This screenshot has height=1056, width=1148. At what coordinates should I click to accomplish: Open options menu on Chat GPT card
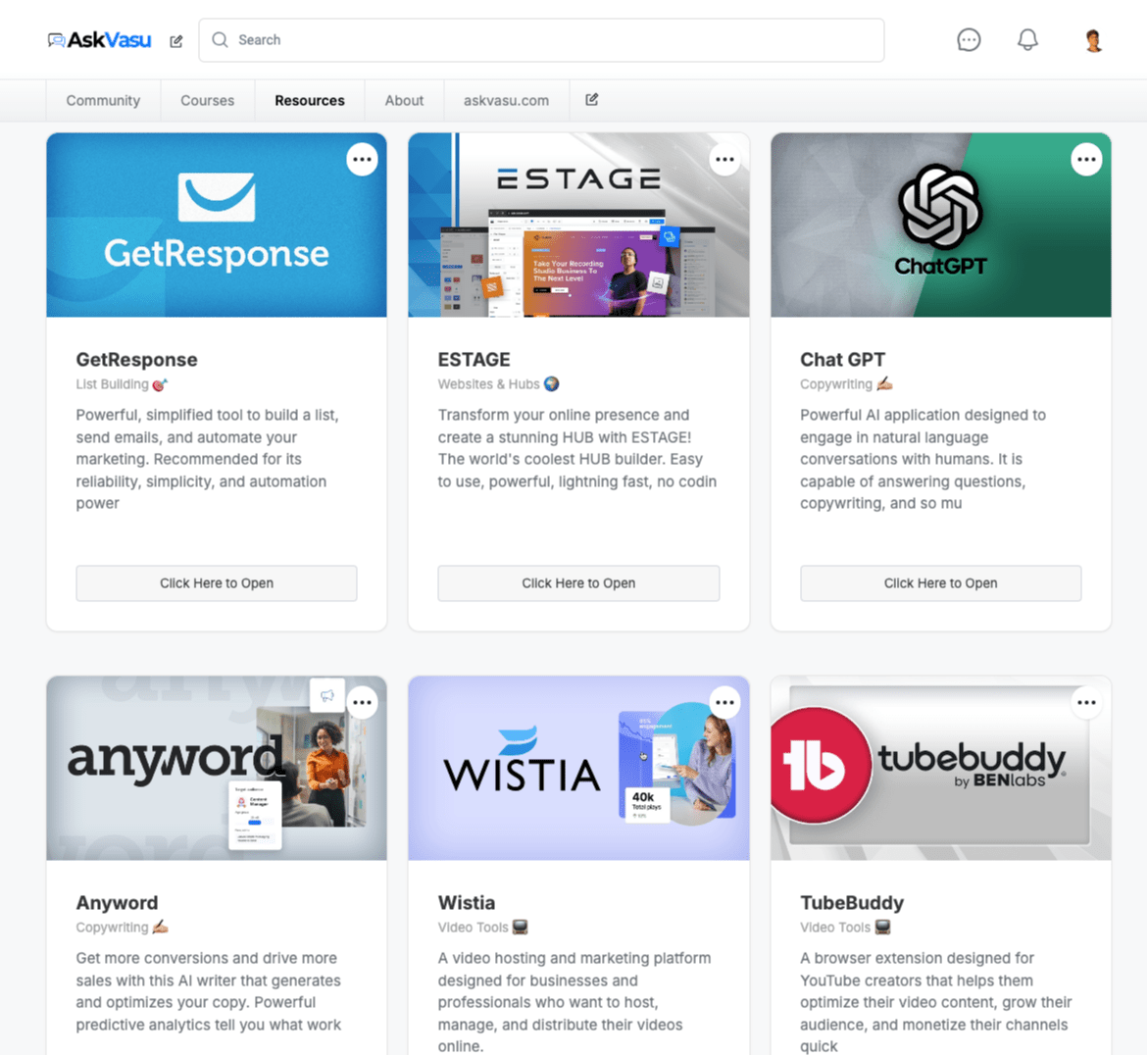point(1086,159)
